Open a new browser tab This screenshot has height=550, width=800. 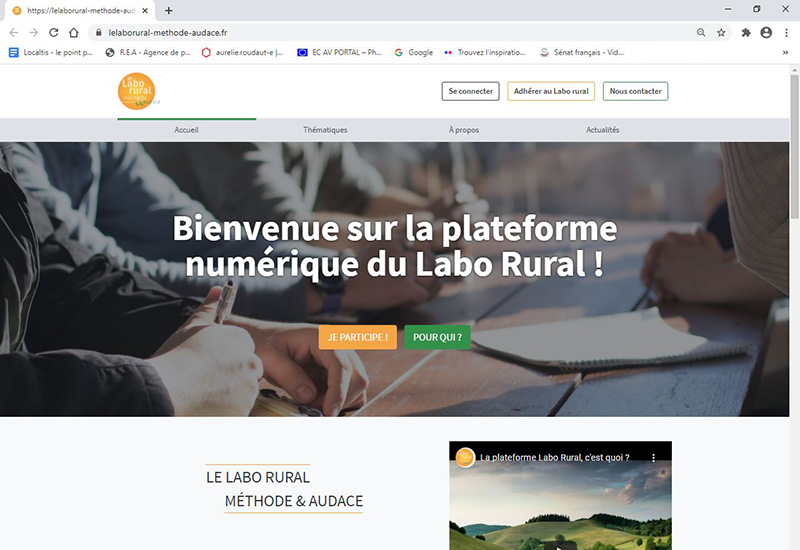169,10
